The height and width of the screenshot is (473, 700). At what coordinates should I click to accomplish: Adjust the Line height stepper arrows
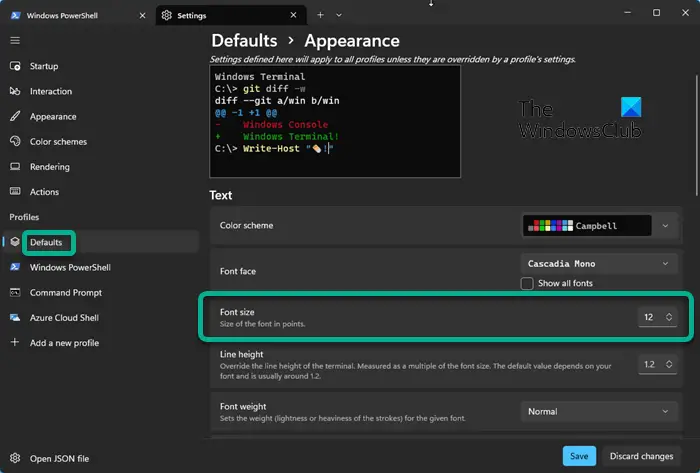(669, 364)
